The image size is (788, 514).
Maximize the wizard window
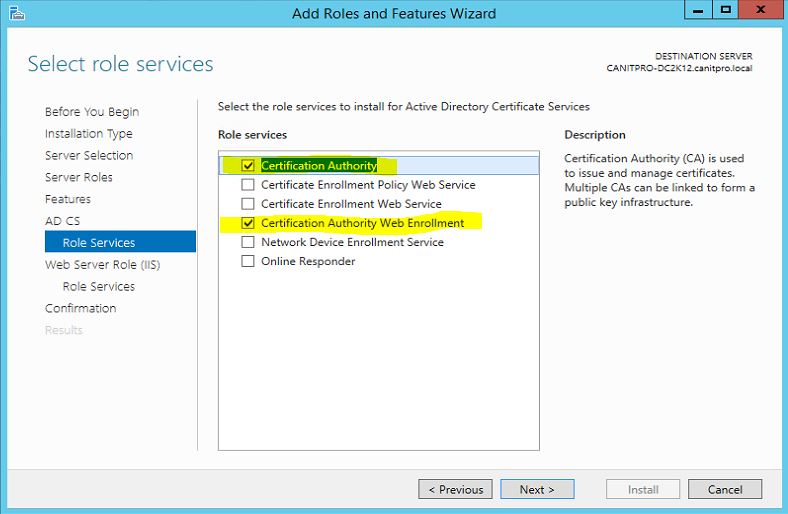[x=725, y=10]
